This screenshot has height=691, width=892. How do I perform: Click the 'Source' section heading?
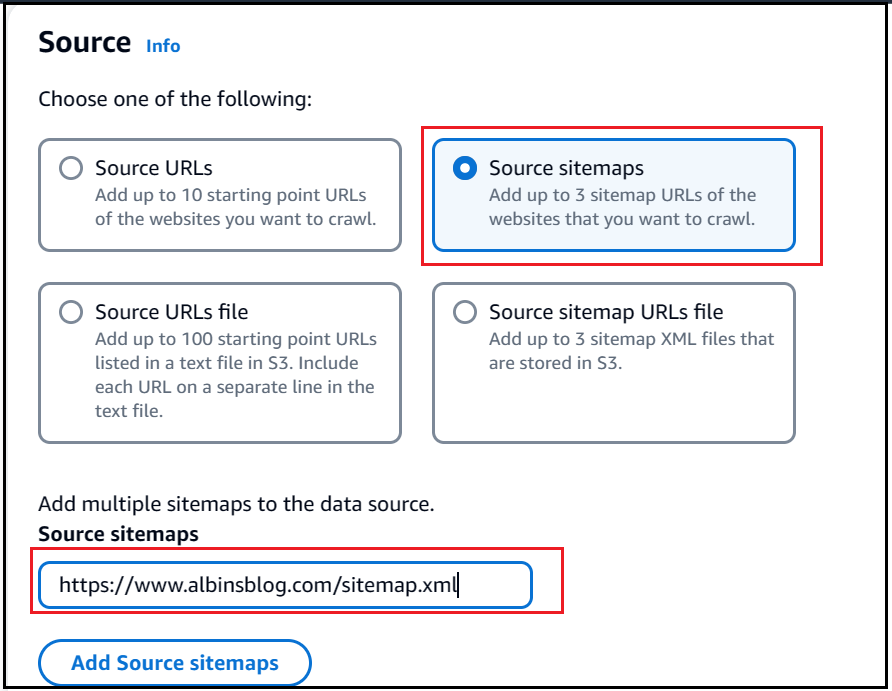click(x=85, y=43)
